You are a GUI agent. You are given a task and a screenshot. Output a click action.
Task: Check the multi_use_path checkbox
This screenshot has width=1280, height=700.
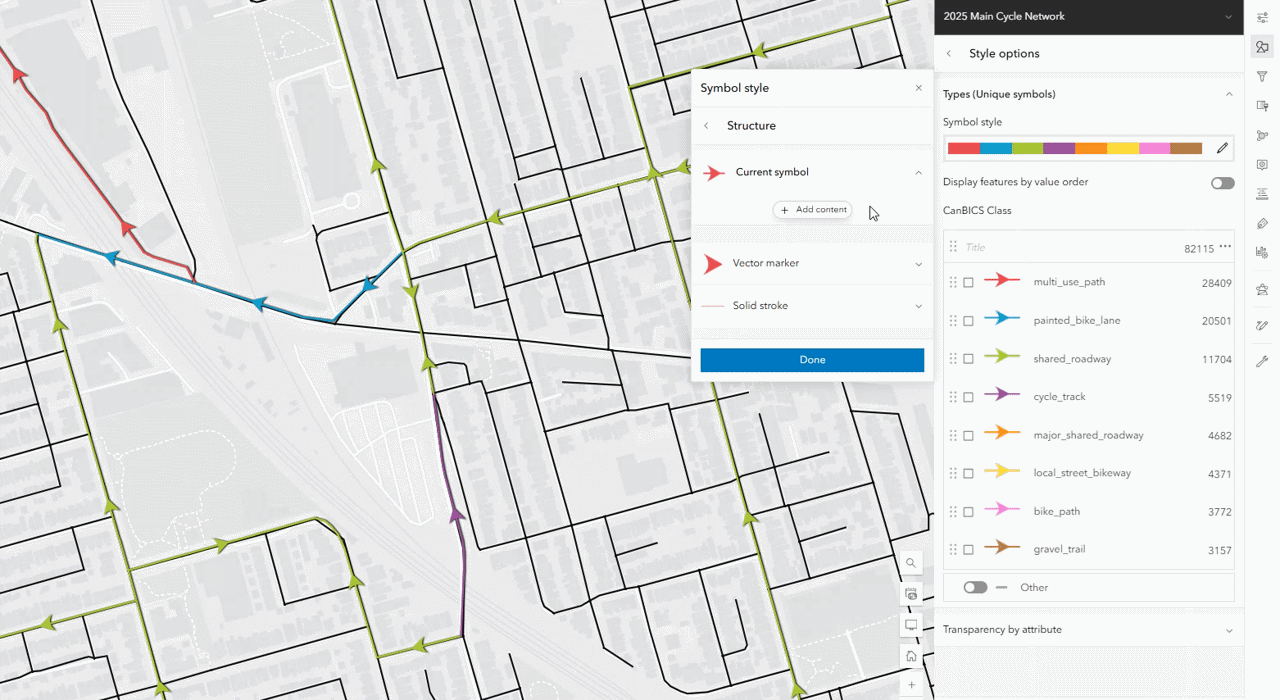968,283
